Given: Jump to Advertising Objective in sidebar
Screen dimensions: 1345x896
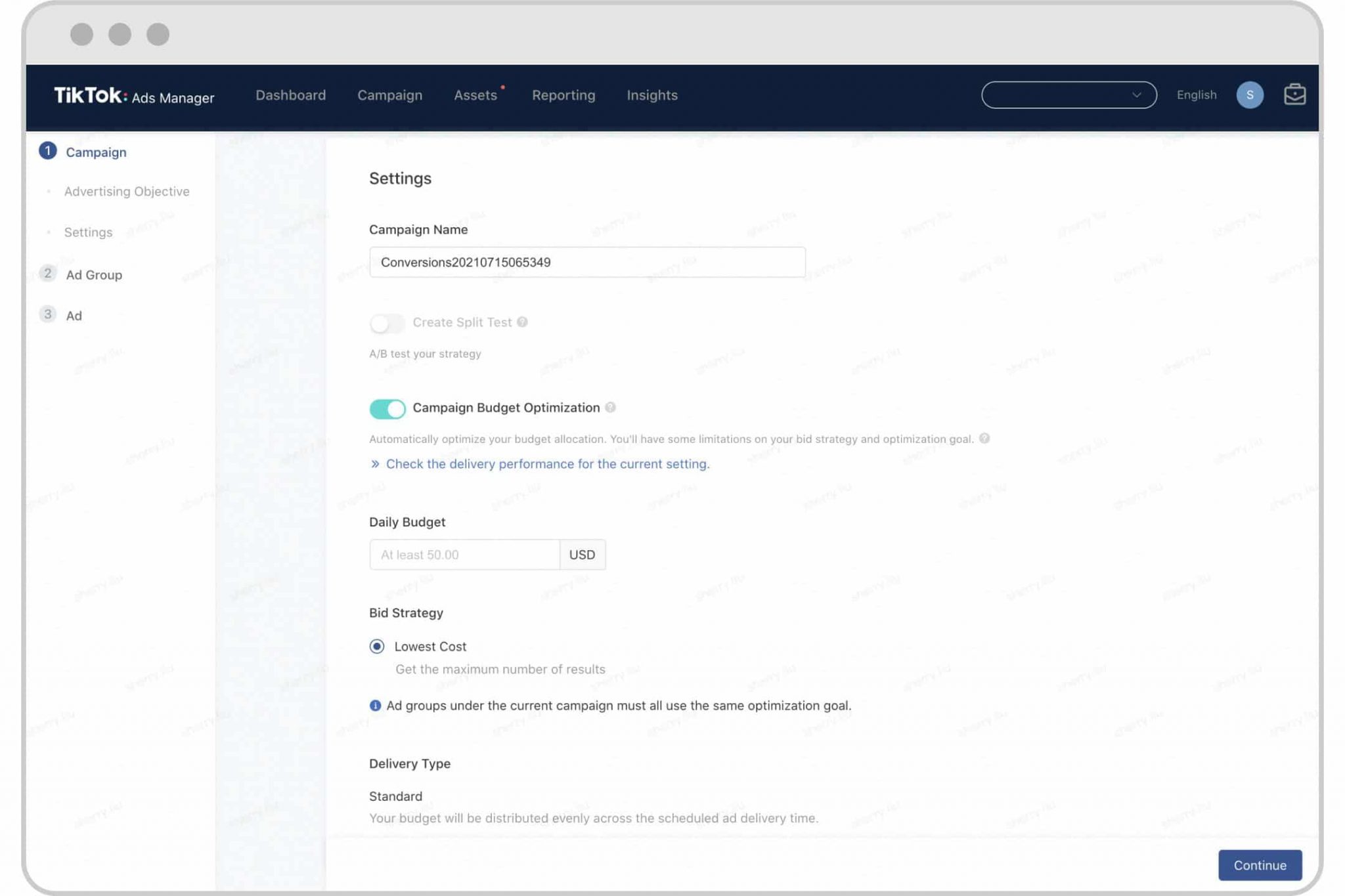Looking at the screenshot, I should click(127, 192).
